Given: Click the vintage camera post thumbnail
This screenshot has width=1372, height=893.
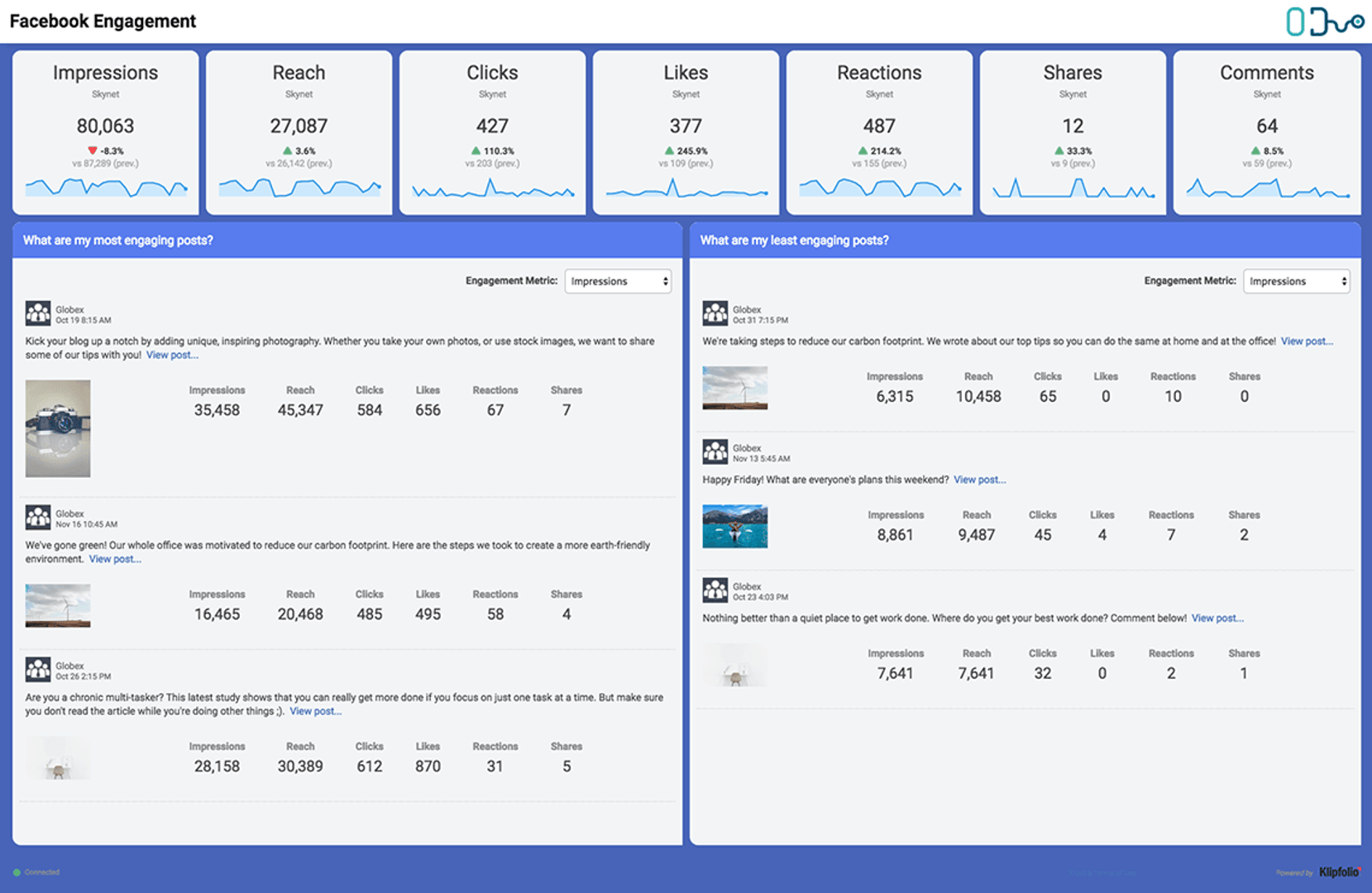Looking at the screenshot, I should (58, 428).
